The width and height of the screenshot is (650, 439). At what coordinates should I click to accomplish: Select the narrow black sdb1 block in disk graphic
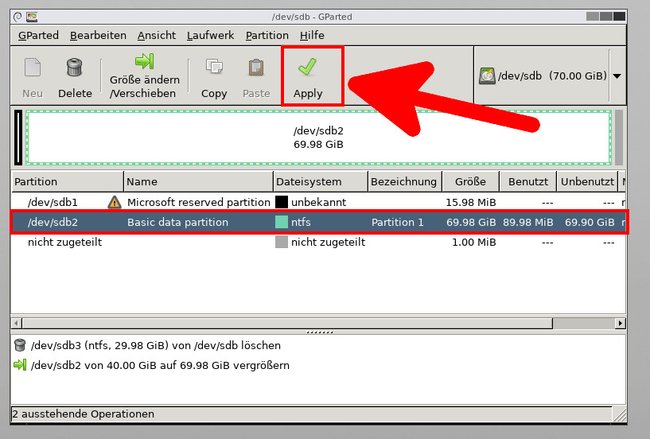point(18,138)
